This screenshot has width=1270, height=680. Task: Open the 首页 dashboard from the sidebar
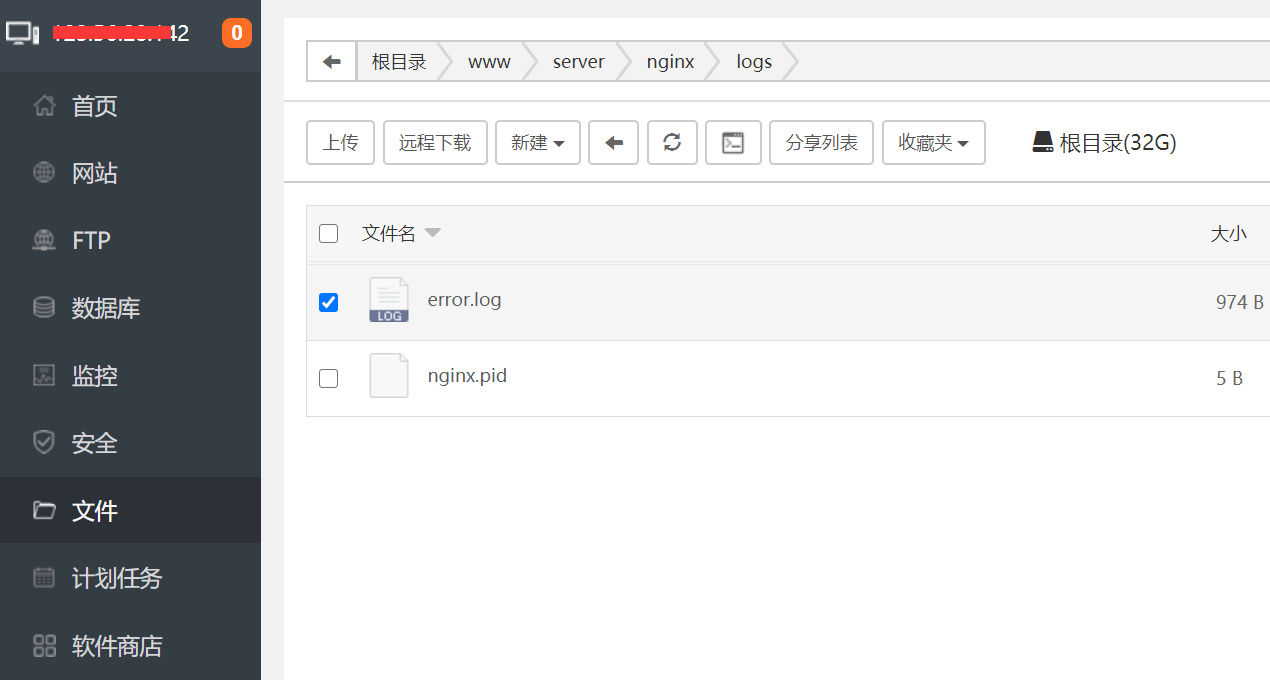[95, 106]
